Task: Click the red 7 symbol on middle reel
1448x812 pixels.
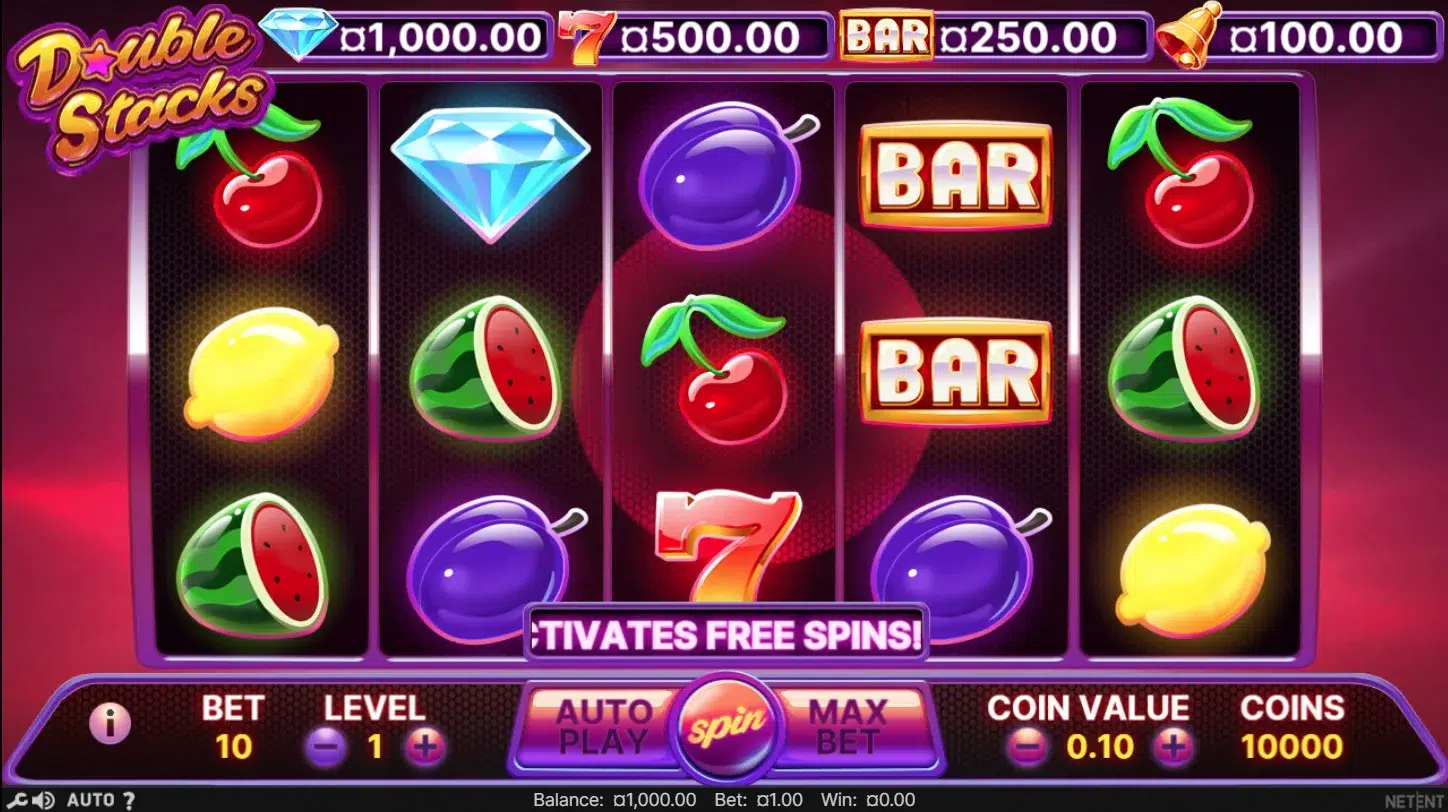Action: (x=727, y=543)
